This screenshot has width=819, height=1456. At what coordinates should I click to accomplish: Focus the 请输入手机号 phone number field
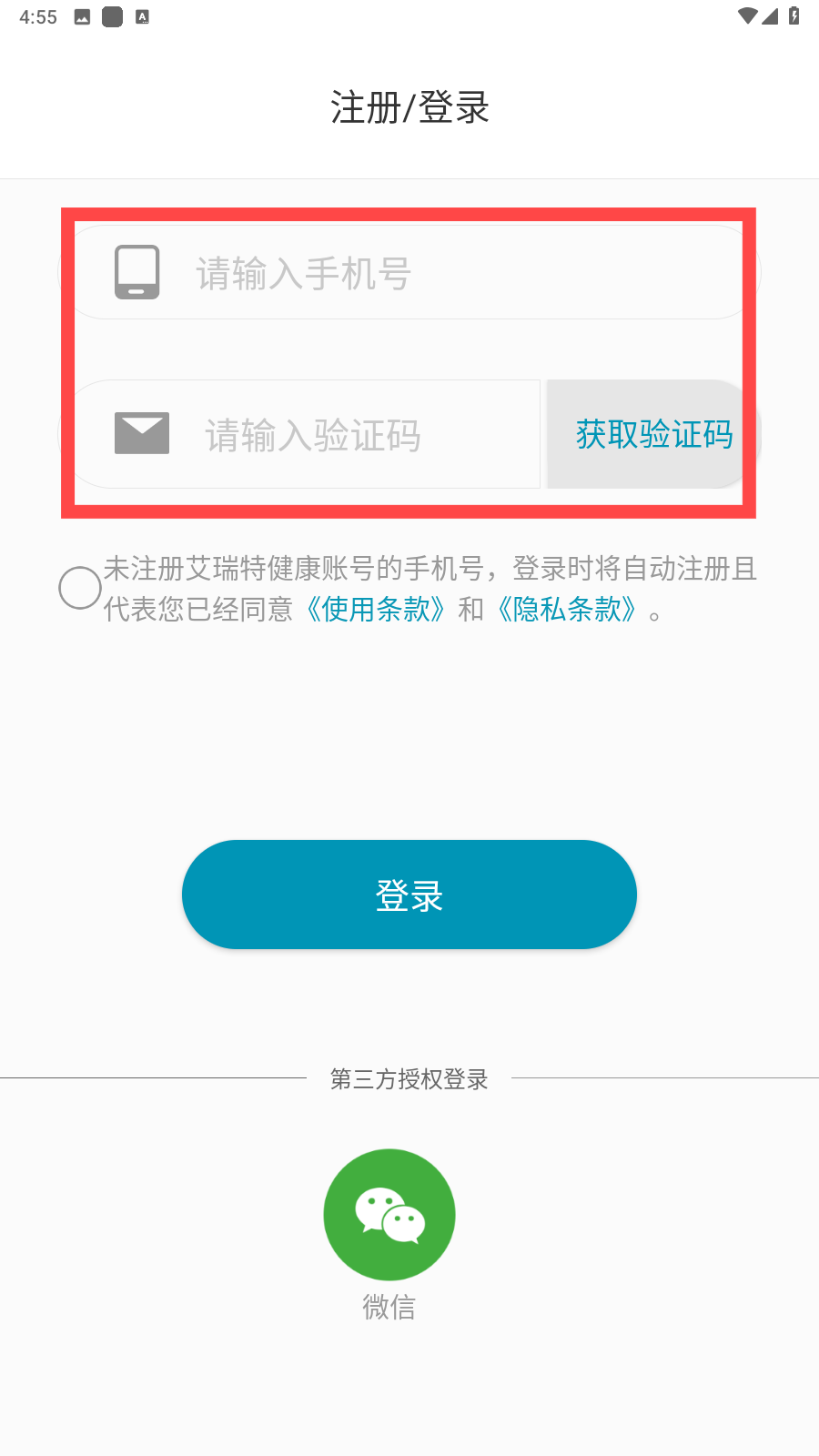[x=409, y=272]
